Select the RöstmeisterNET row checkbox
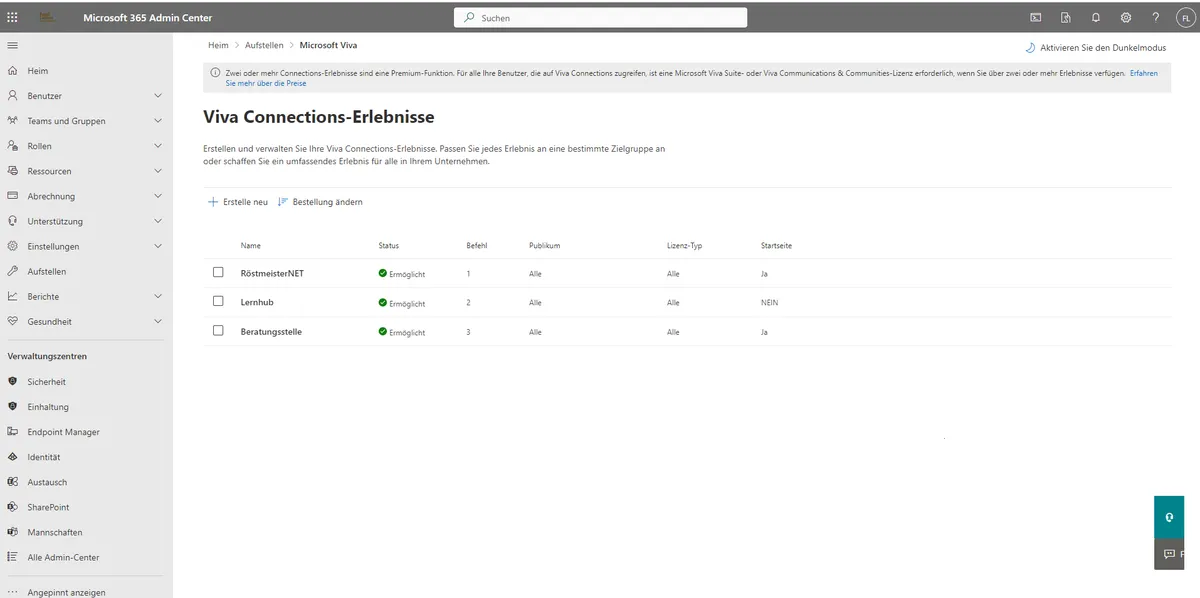The height and width of the screenshot is (598, 1200). click(218, 272)
